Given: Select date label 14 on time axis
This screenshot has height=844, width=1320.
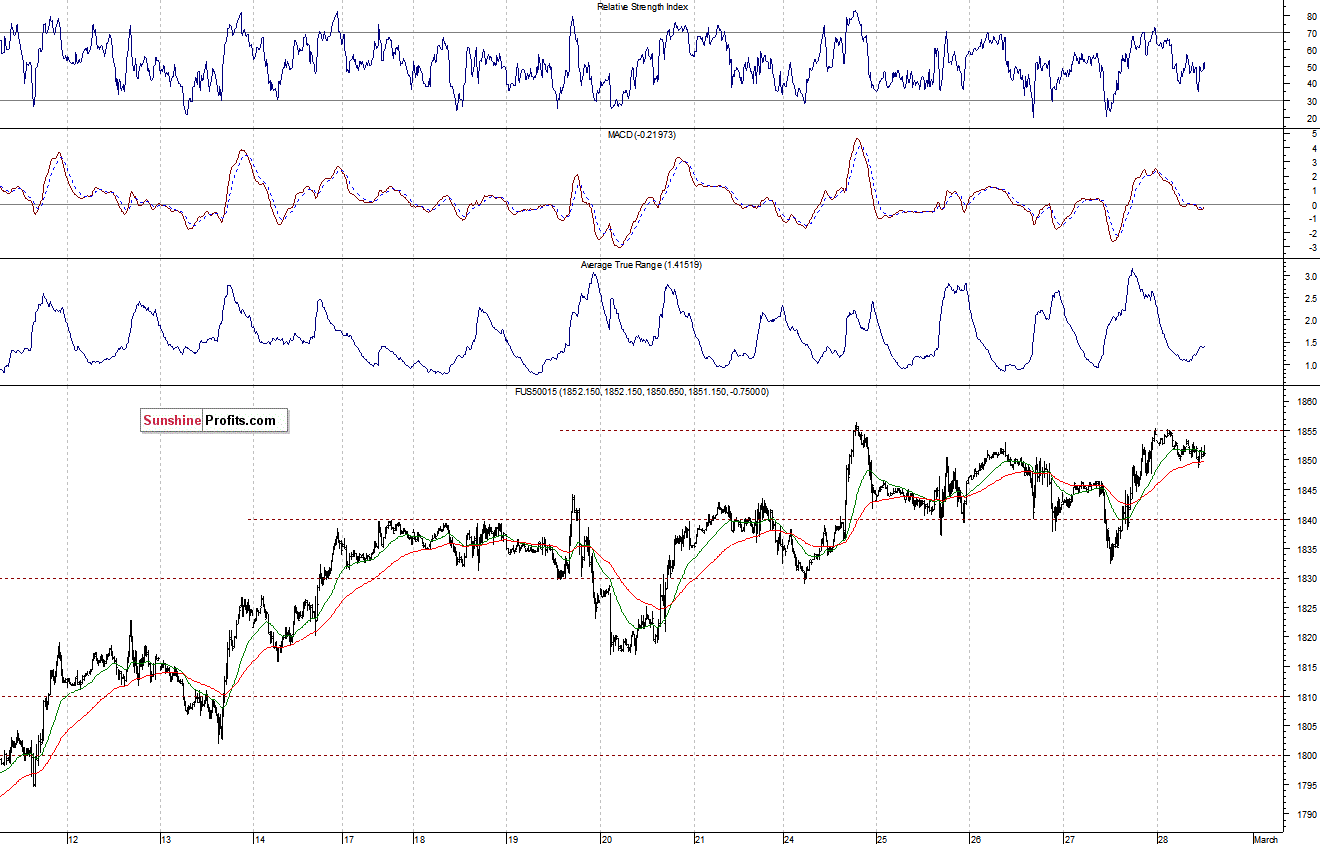Looking at the screenshot, I should 259,838.
